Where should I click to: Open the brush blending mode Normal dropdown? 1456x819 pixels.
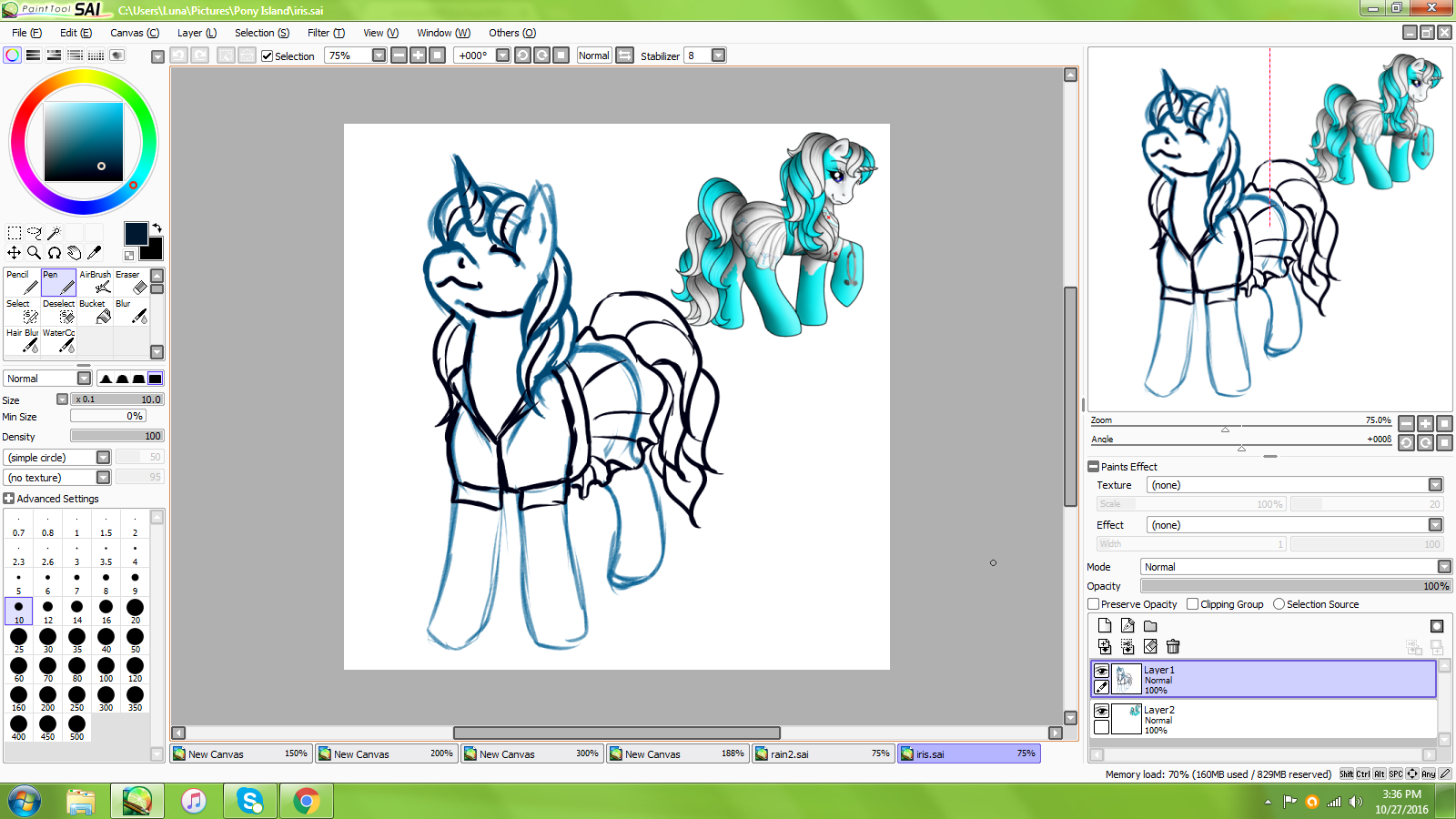84,379
